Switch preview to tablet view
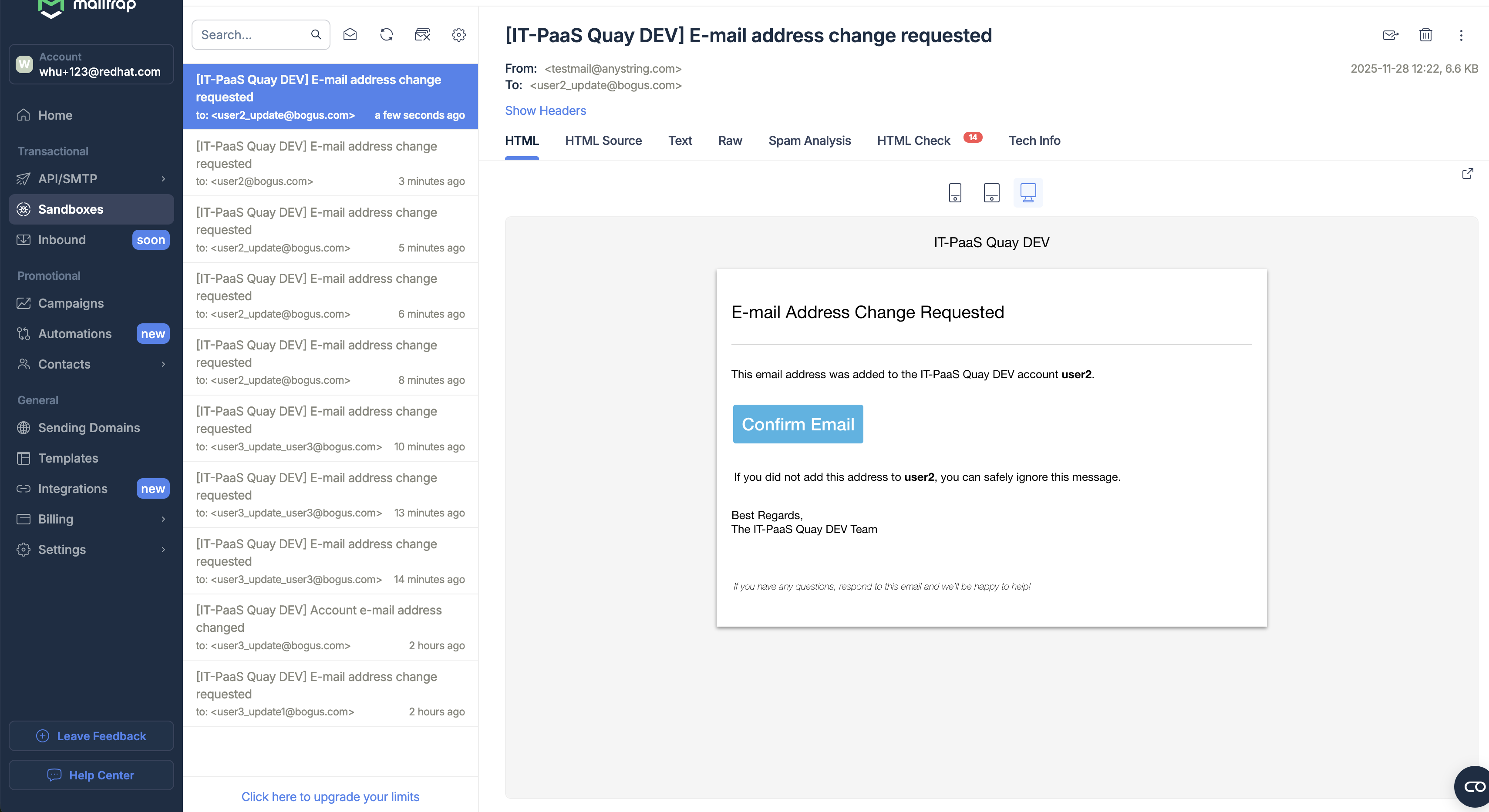 [991, 192]
